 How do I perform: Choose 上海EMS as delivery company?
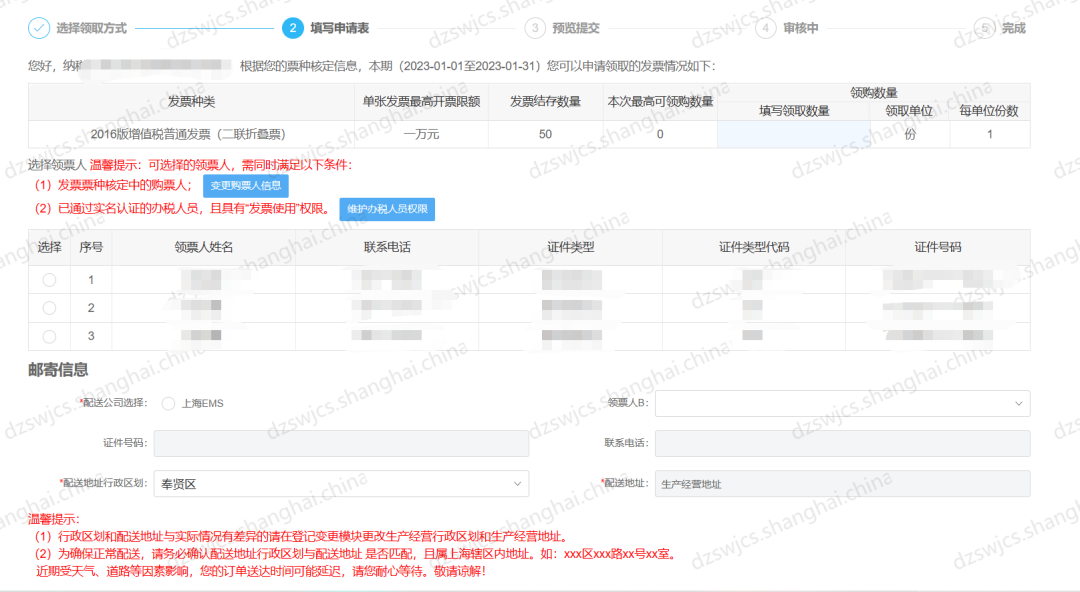[x=168, y=403]
